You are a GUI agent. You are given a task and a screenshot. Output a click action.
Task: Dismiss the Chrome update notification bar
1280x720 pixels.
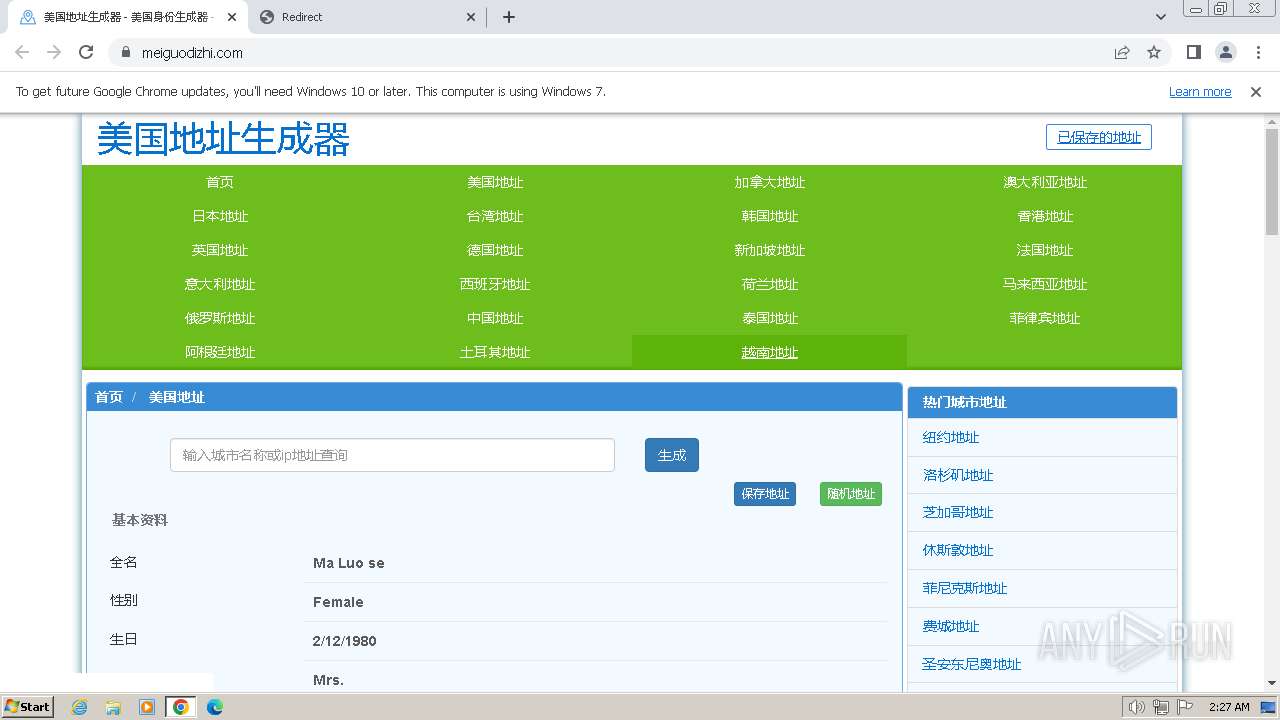tap(1256, 92)
